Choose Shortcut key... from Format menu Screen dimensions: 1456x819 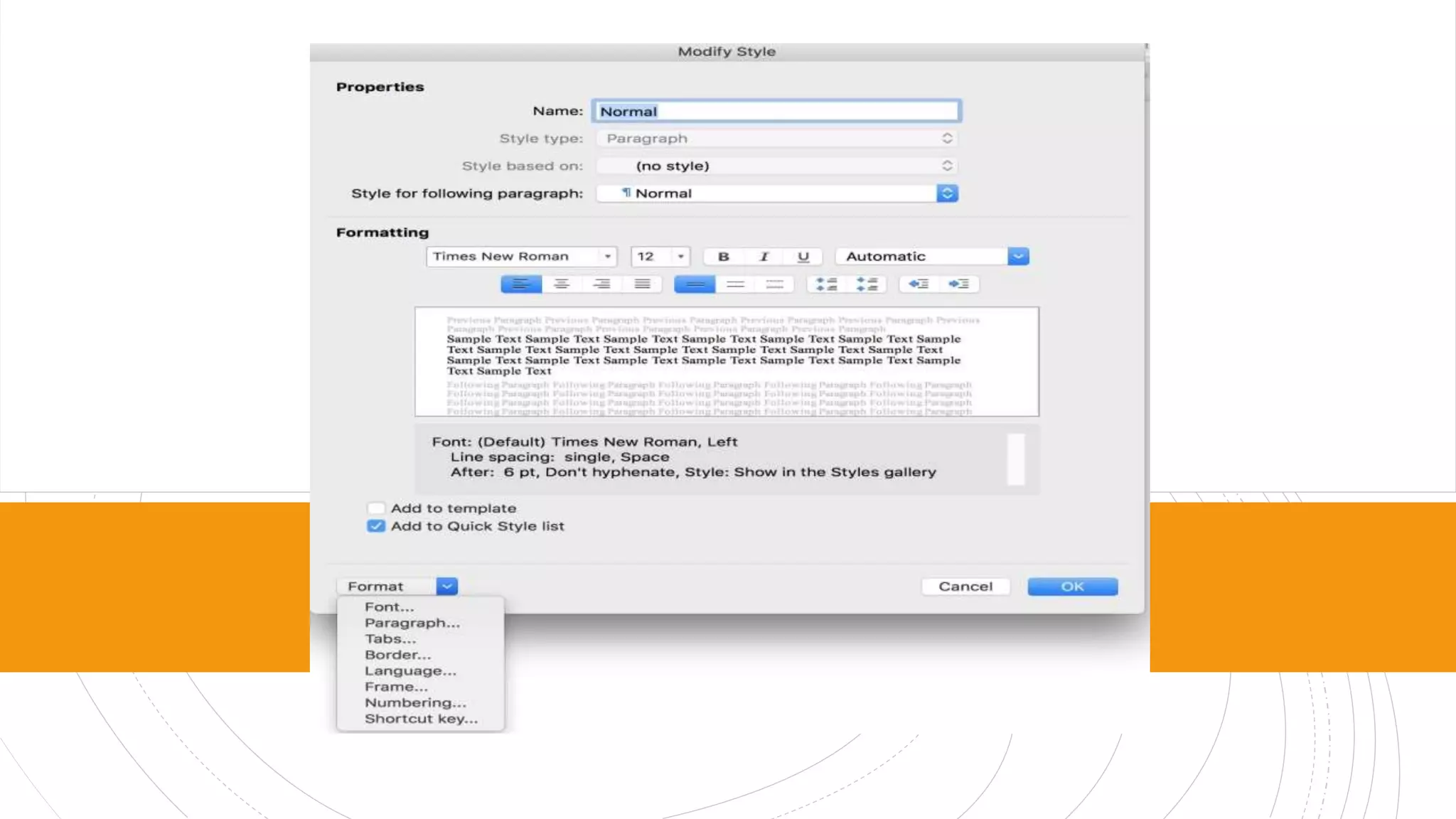click(x=421, y=719)
